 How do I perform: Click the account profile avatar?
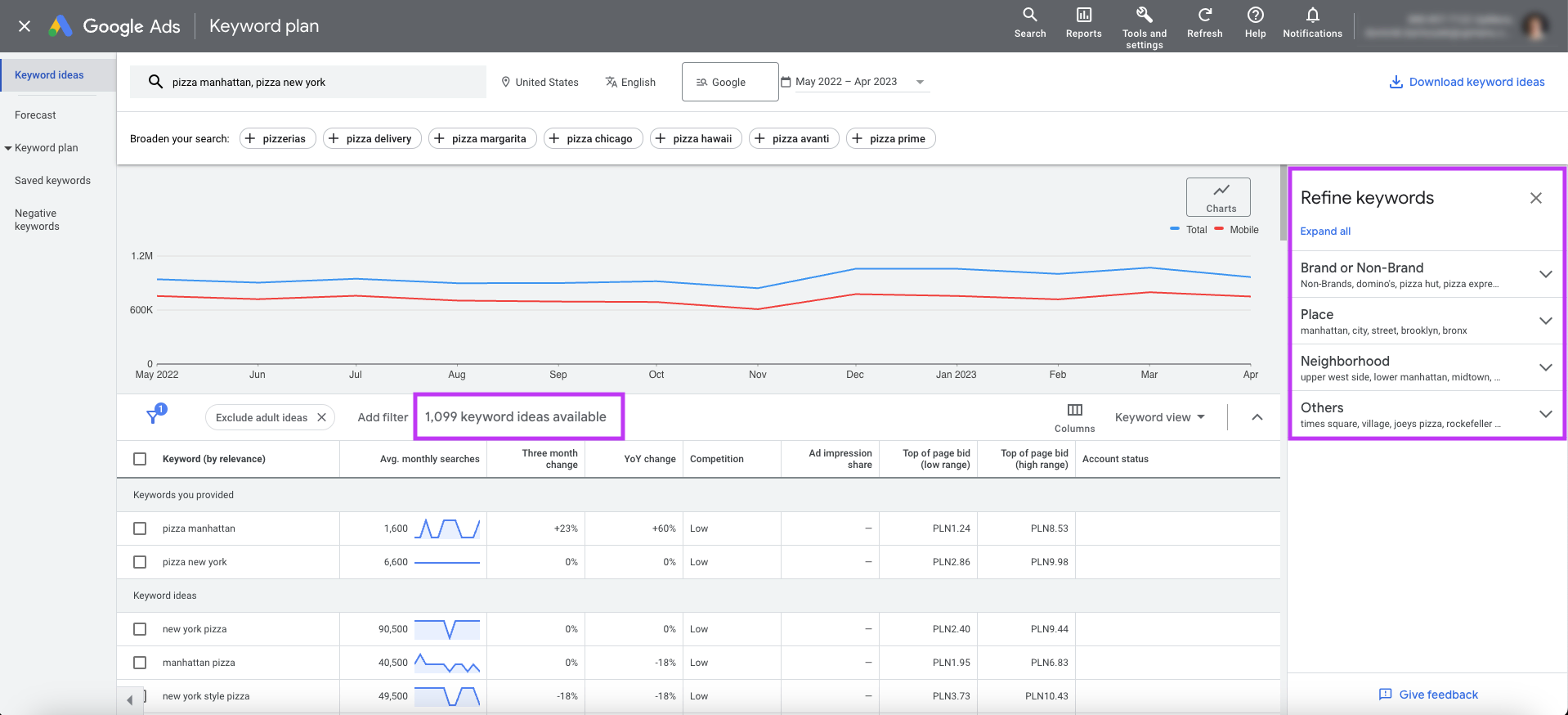coord(1535,26)
